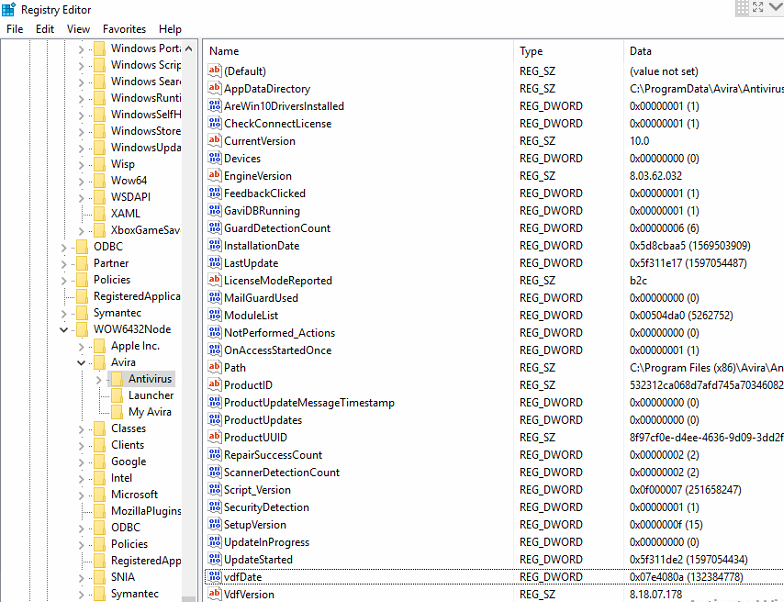Expand the Google key
Image resolution: width=784 pixels, height=602 pixels.
tap(82, 461)
